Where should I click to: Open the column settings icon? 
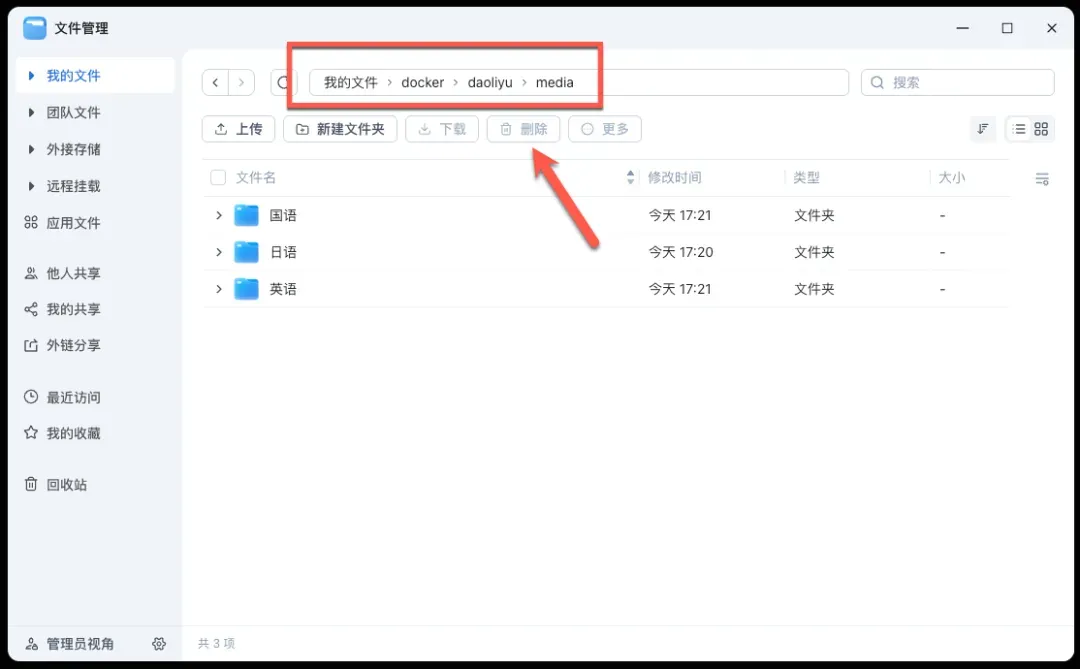coord(1041,179)
